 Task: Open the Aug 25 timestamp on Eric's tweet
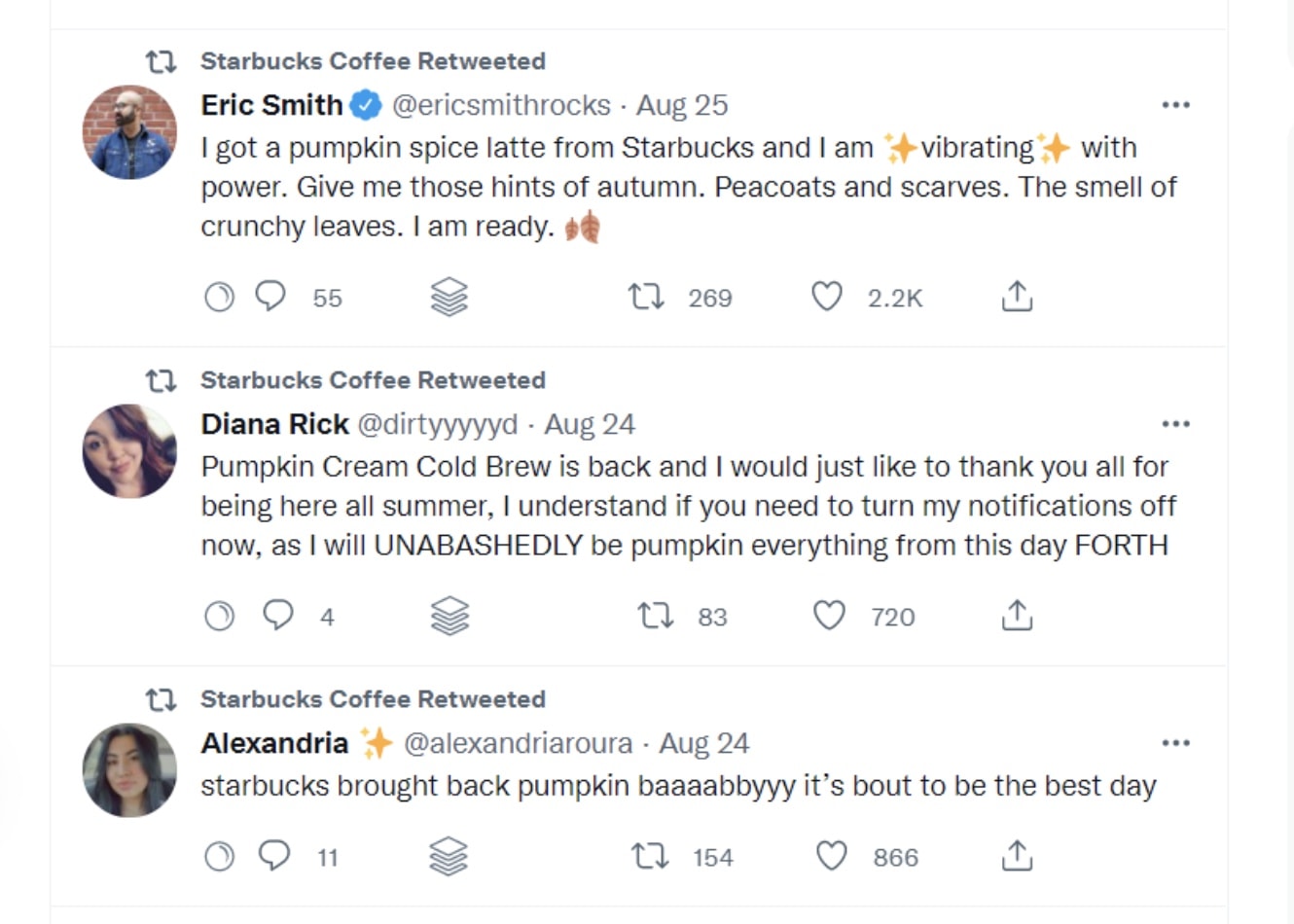682,105
